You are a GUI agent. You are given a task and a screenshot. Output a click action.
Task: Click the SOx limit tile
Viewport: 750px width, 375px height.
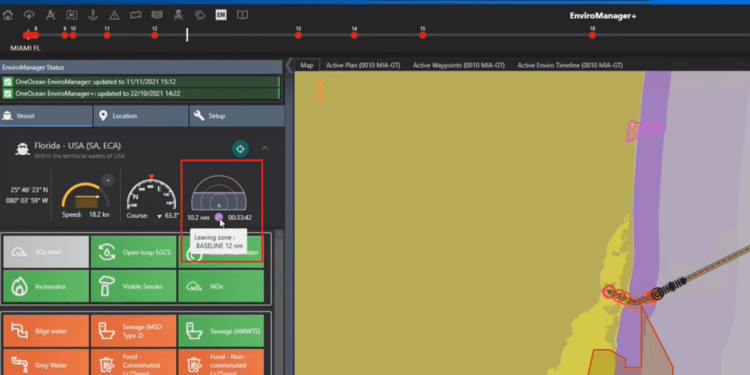(x=46, y=252)
